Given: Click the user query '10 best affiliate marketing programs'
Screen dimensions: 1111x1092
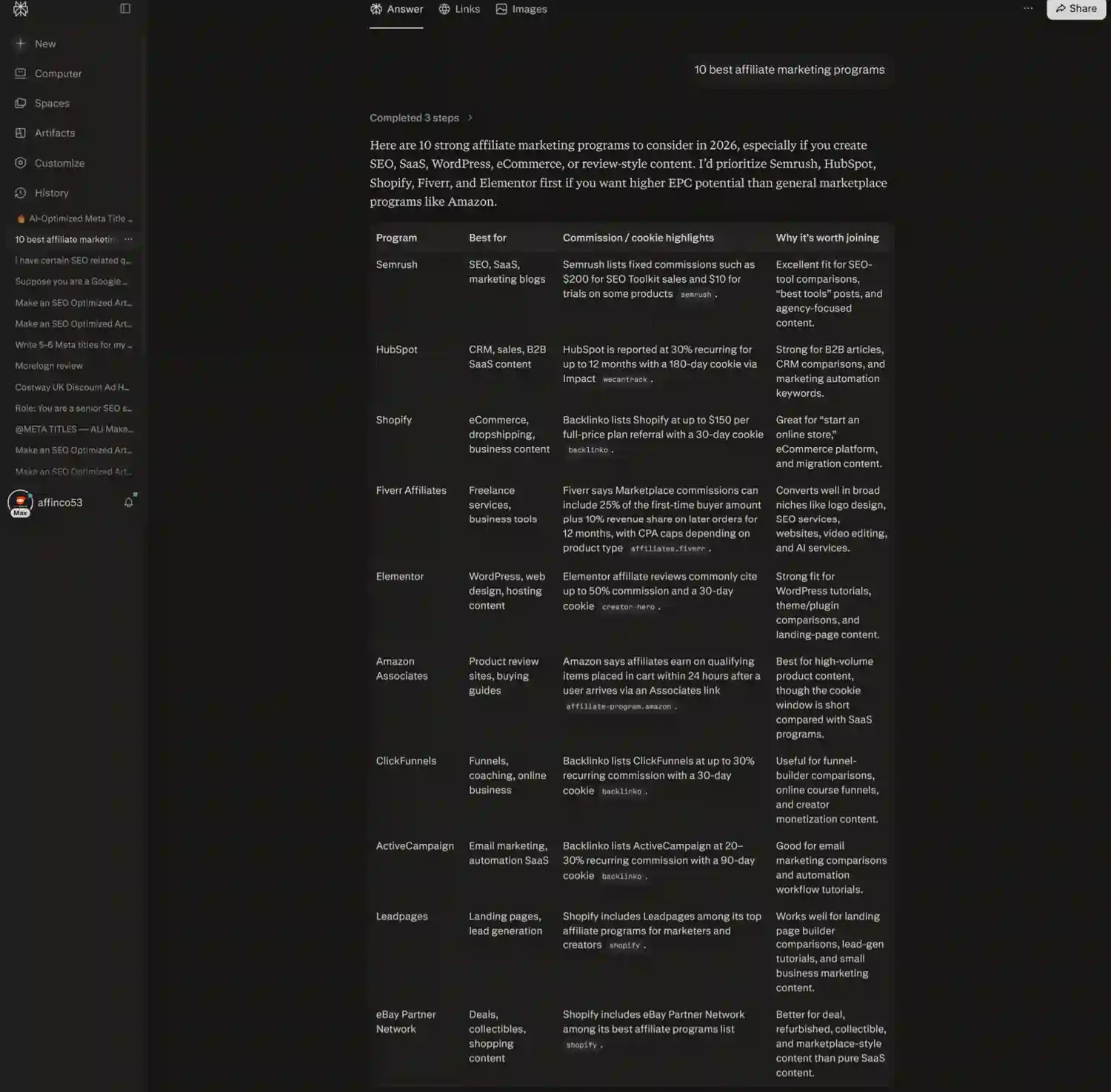Looking at the screenshot, I should tap(789, 70).
